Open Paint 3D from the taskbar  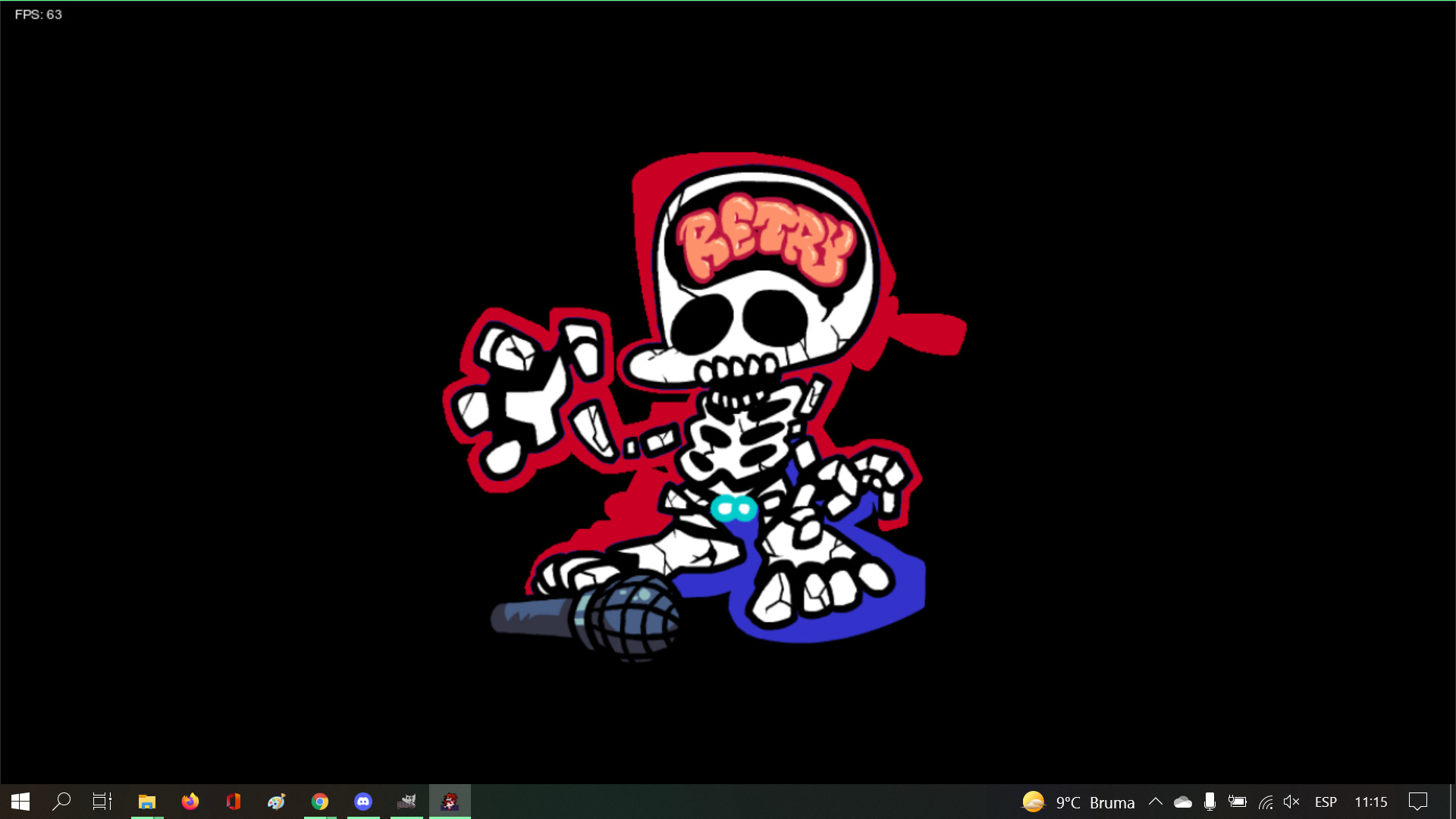pyautogui.click(x=277, y=801)
